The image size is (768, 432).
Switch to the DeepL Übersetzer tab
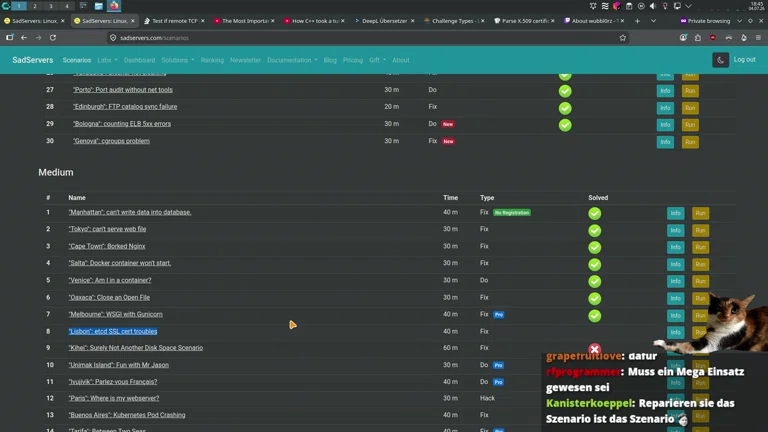(x=384, y=21)
